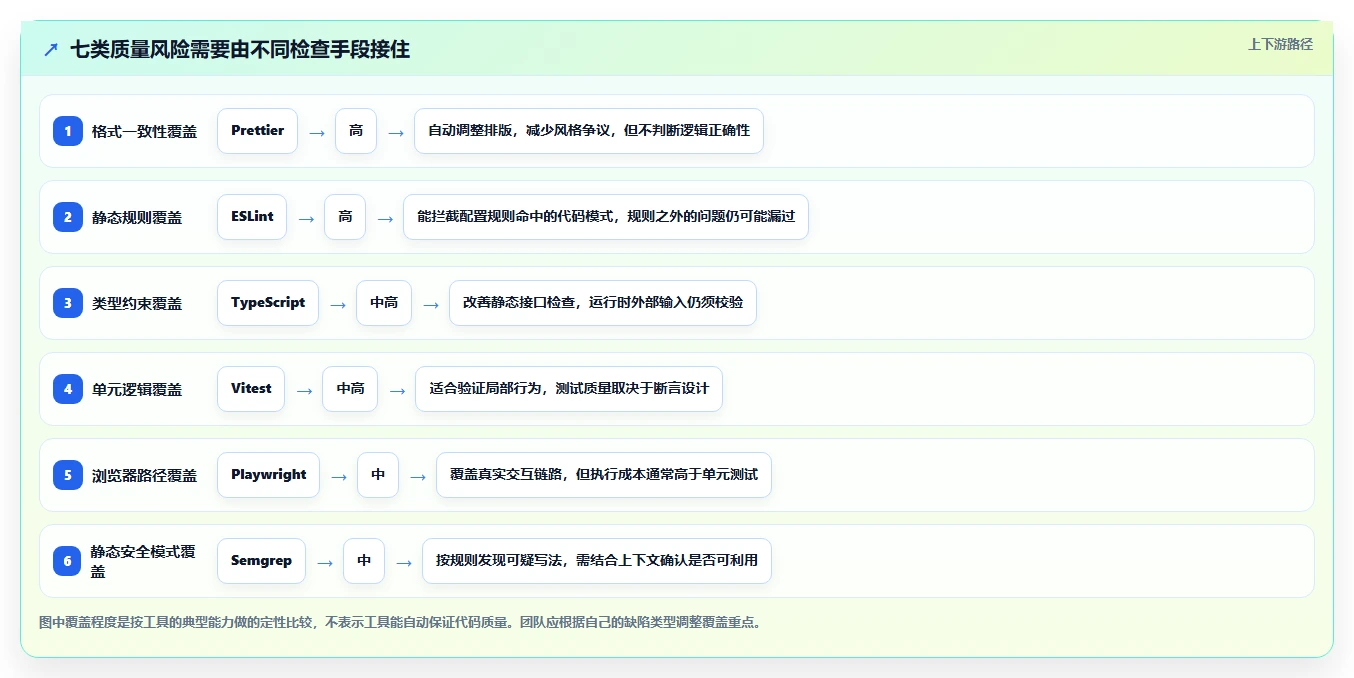The height and width of the screenshot is (678, 1354).
Task: Click the 浏览器路径覆盖 label
Action: click(x=145, y=475)
